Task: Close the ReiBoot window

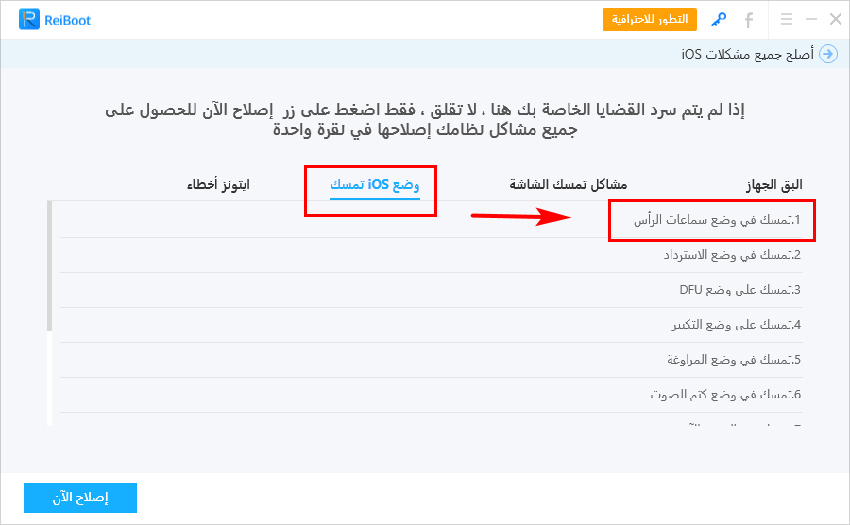Action: (835, 20)
